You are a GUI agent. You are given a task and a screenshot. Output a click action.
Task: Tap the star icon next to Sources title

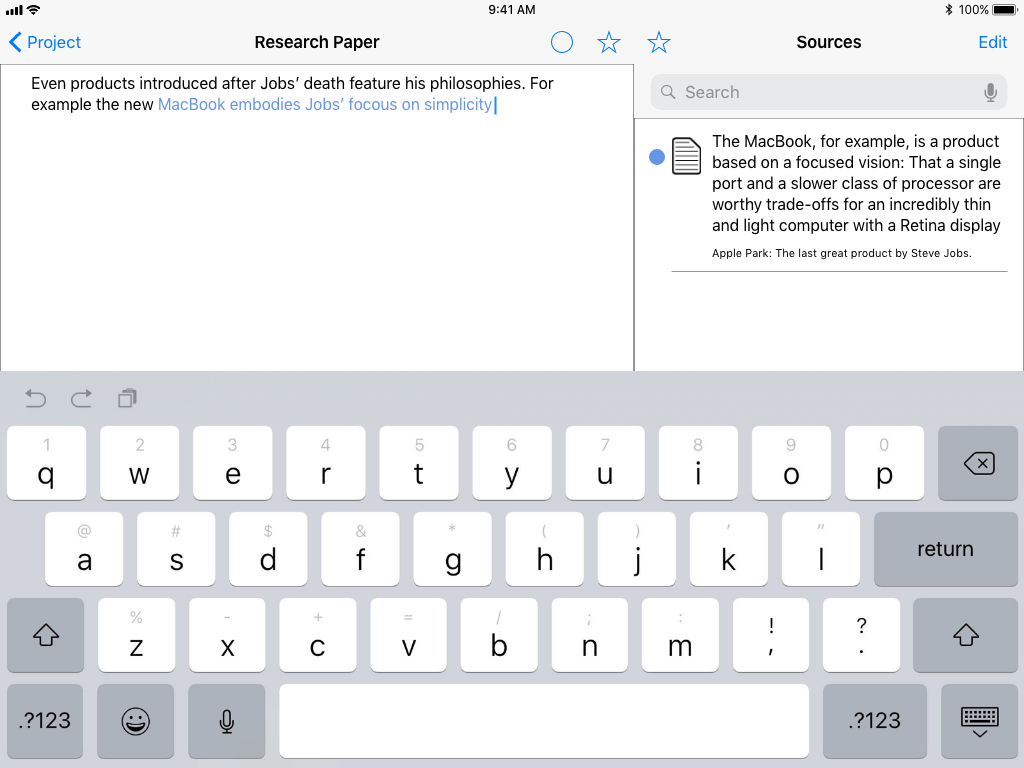658,42
